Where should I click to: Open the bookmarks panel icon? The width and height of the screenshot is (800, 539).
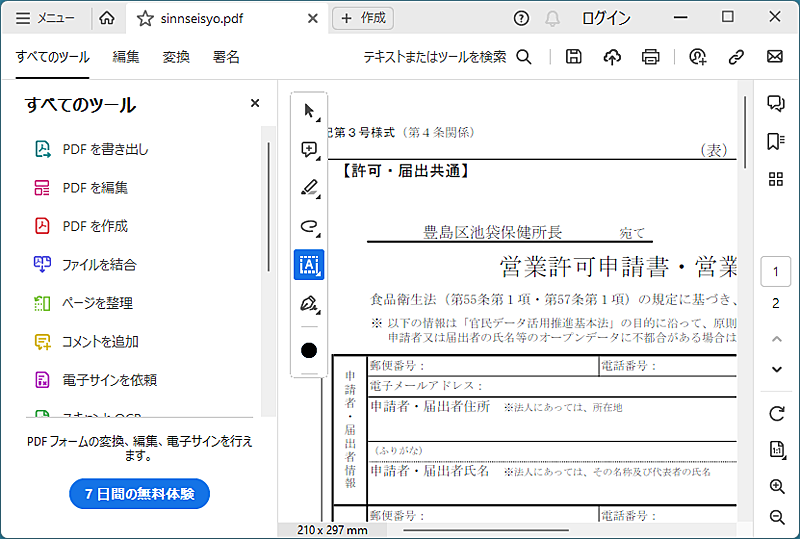[x=776, y=141]
